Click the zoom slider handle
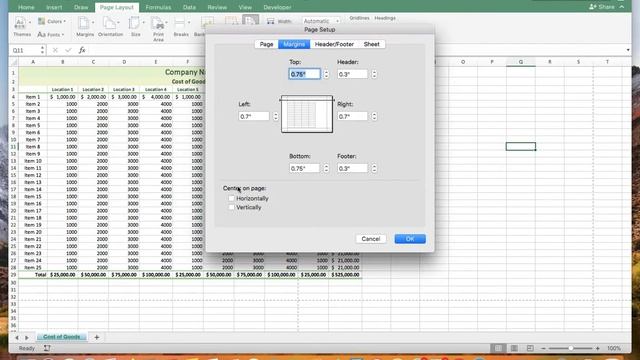 571,348
